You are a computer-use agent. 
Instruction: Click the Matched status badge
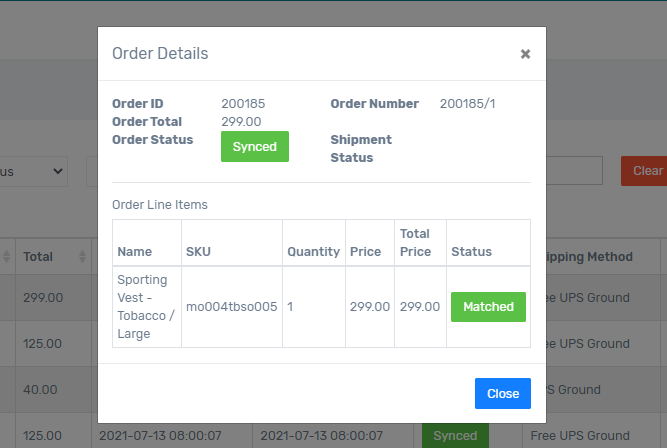(x=488, y=307)
